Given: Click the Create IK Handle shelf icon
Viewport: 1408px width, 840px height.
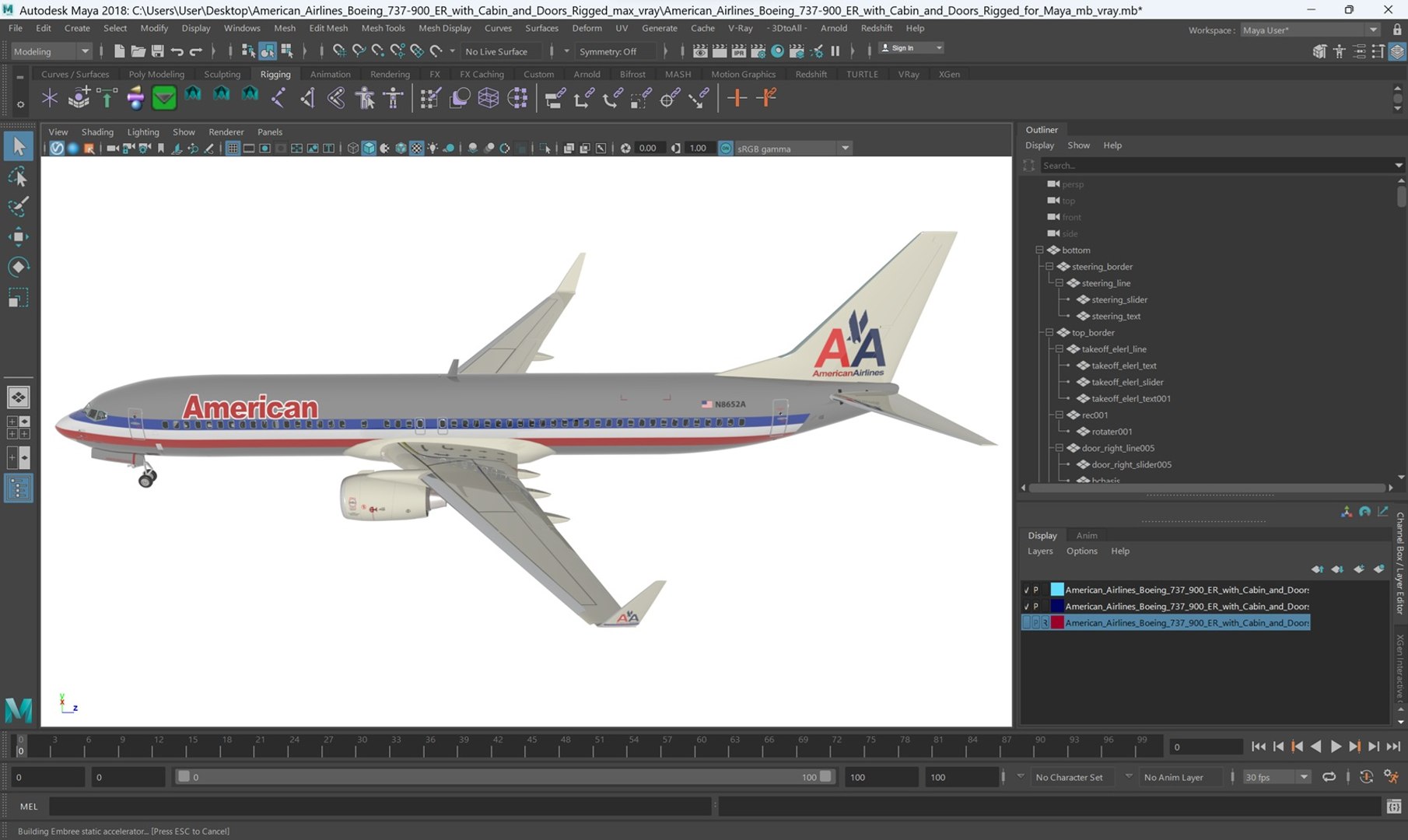Looking at the screenshot, I should [x=307, y=98].
